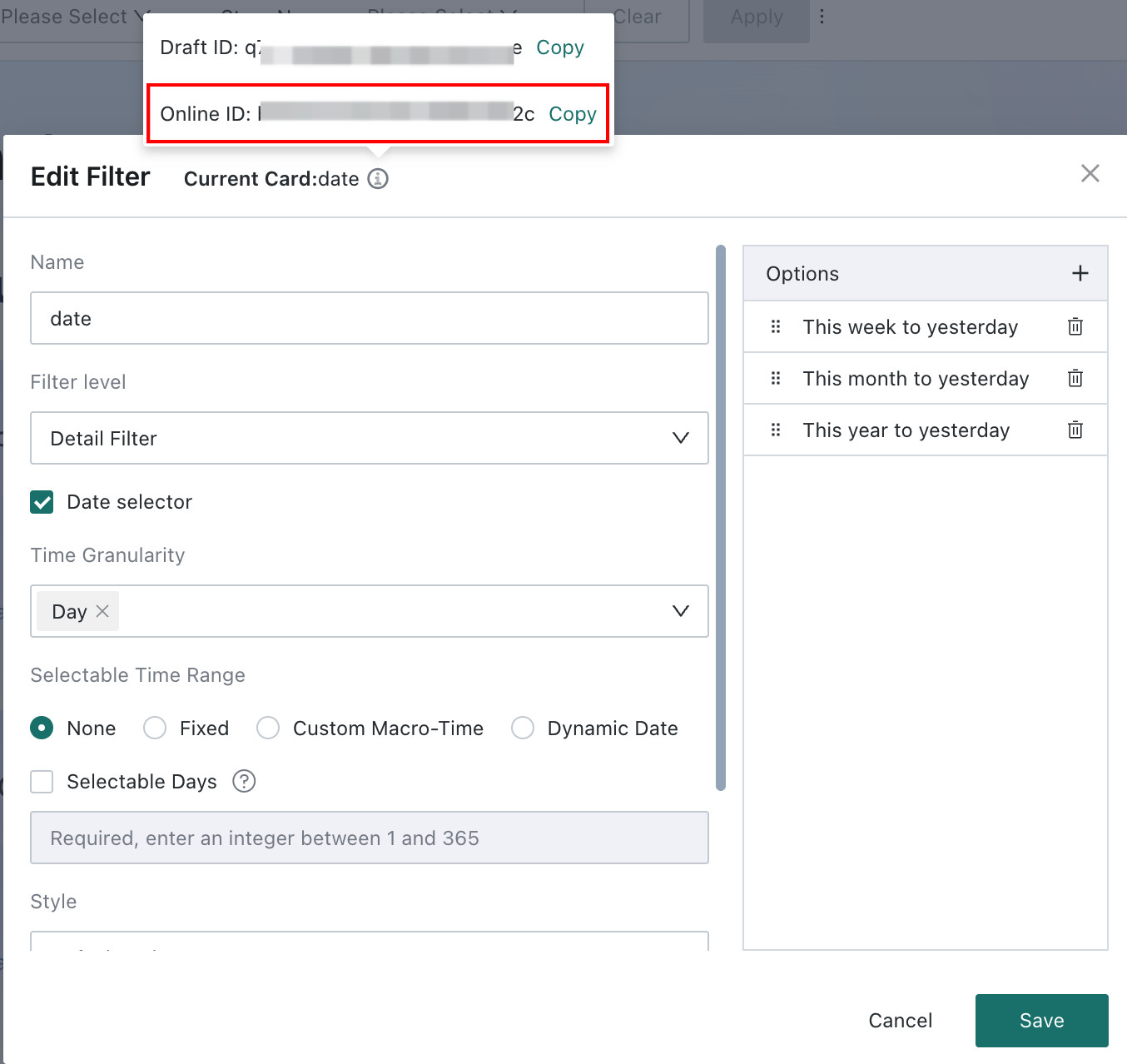Click the Name input field

370,318
